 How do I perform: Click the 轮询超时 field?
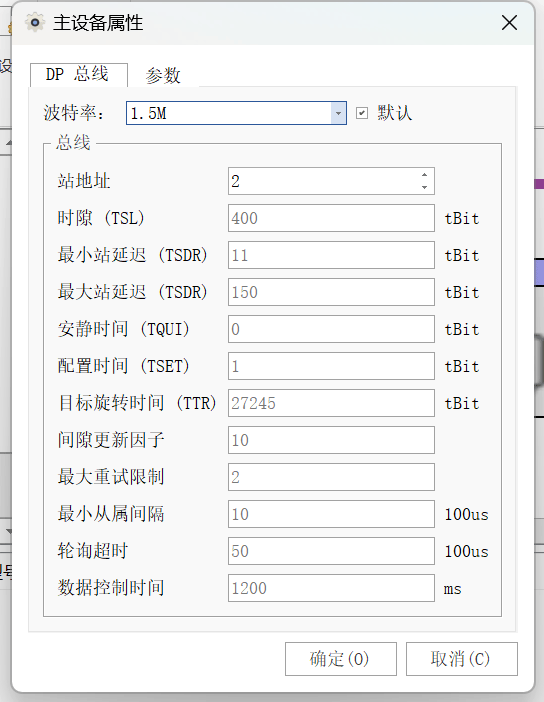click(x=331, y=551)
